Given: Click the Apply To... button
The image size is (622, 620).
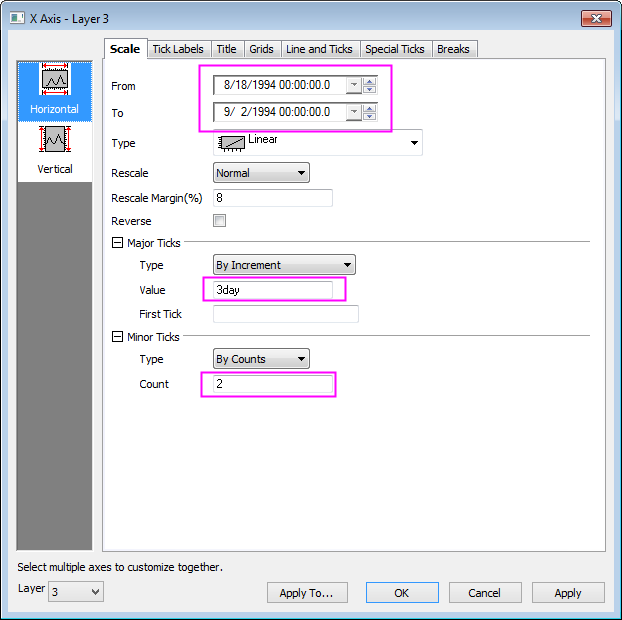Looking at the screenshot, I should (x=306, y=593).
